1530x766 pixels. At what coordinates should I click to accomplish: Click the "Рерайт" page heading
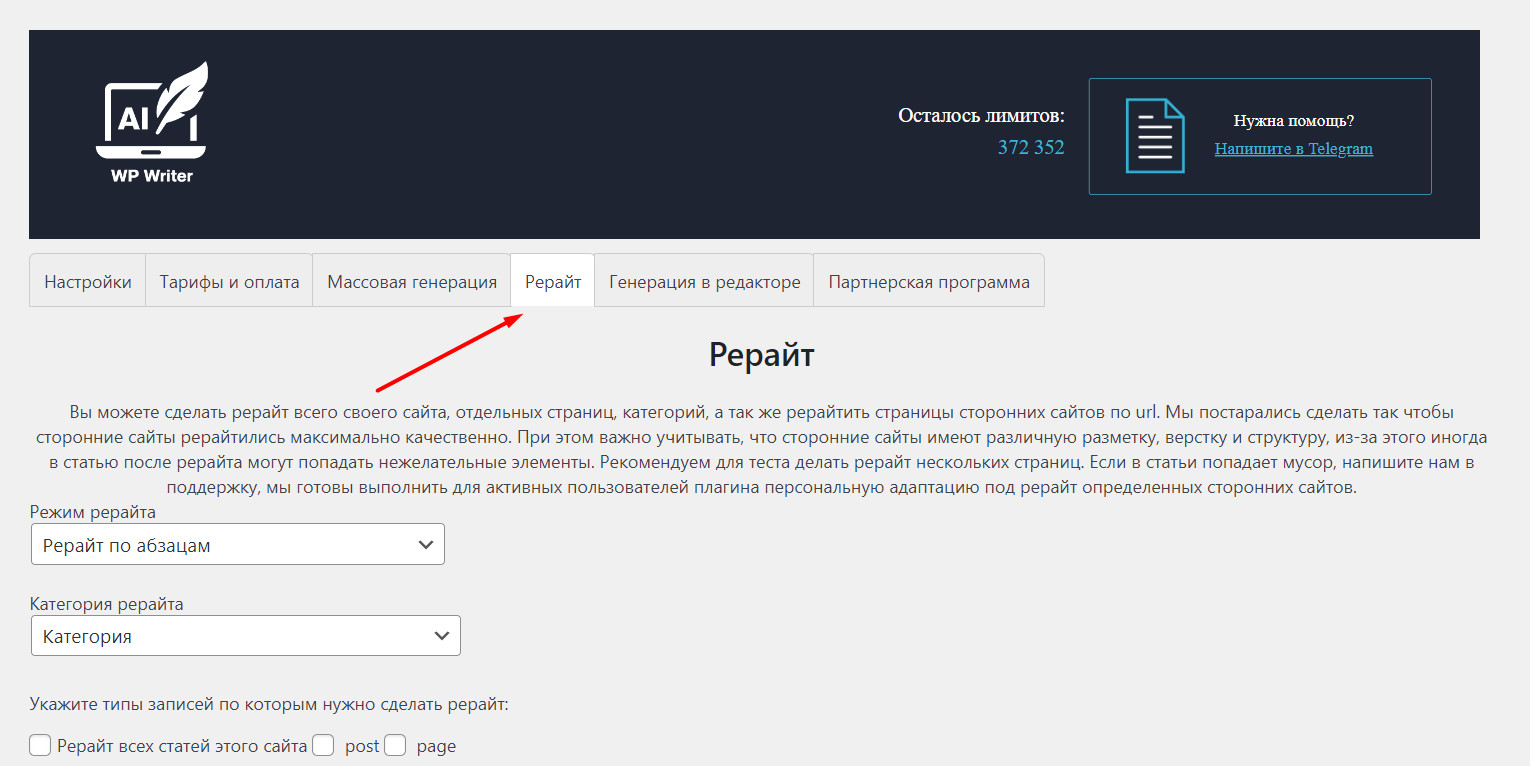click(x=762, y=355)
